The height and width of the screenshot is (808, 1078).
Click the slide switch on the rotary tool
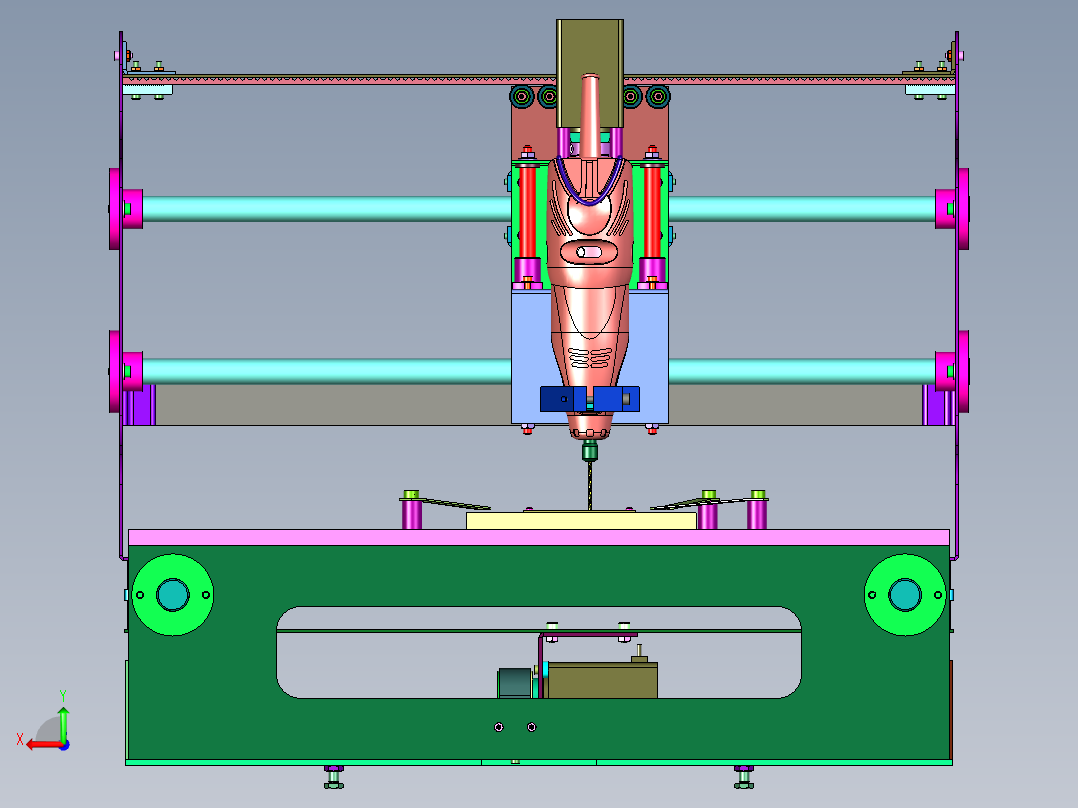(588, 252)
